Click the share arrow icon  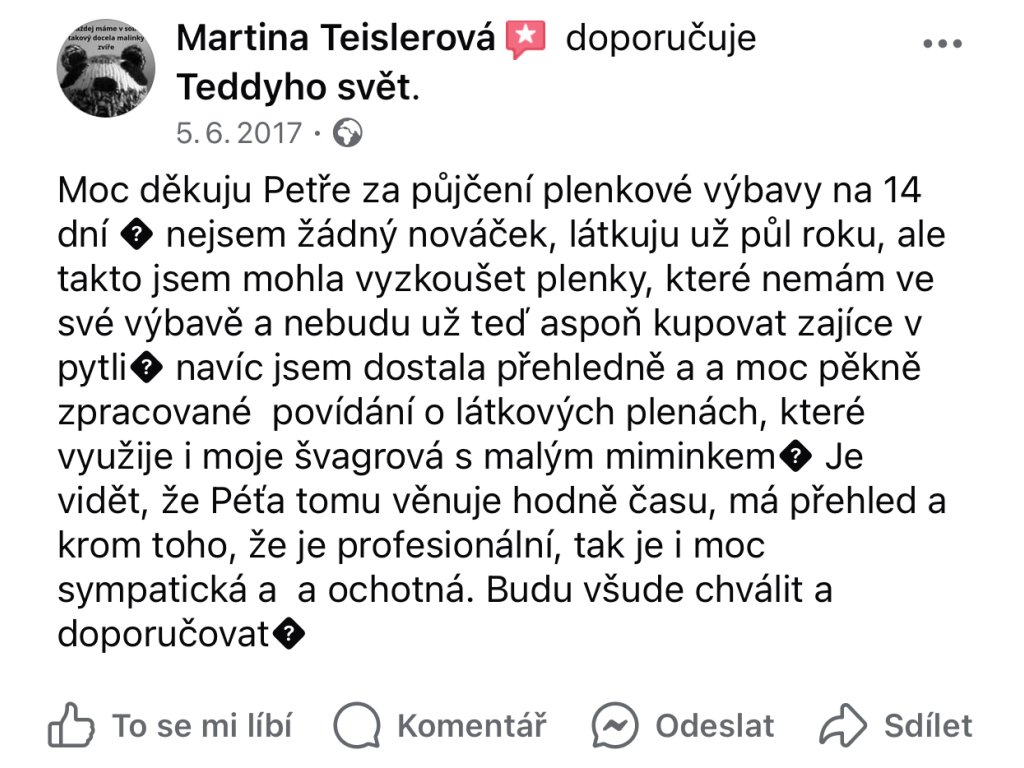point(842,725)
